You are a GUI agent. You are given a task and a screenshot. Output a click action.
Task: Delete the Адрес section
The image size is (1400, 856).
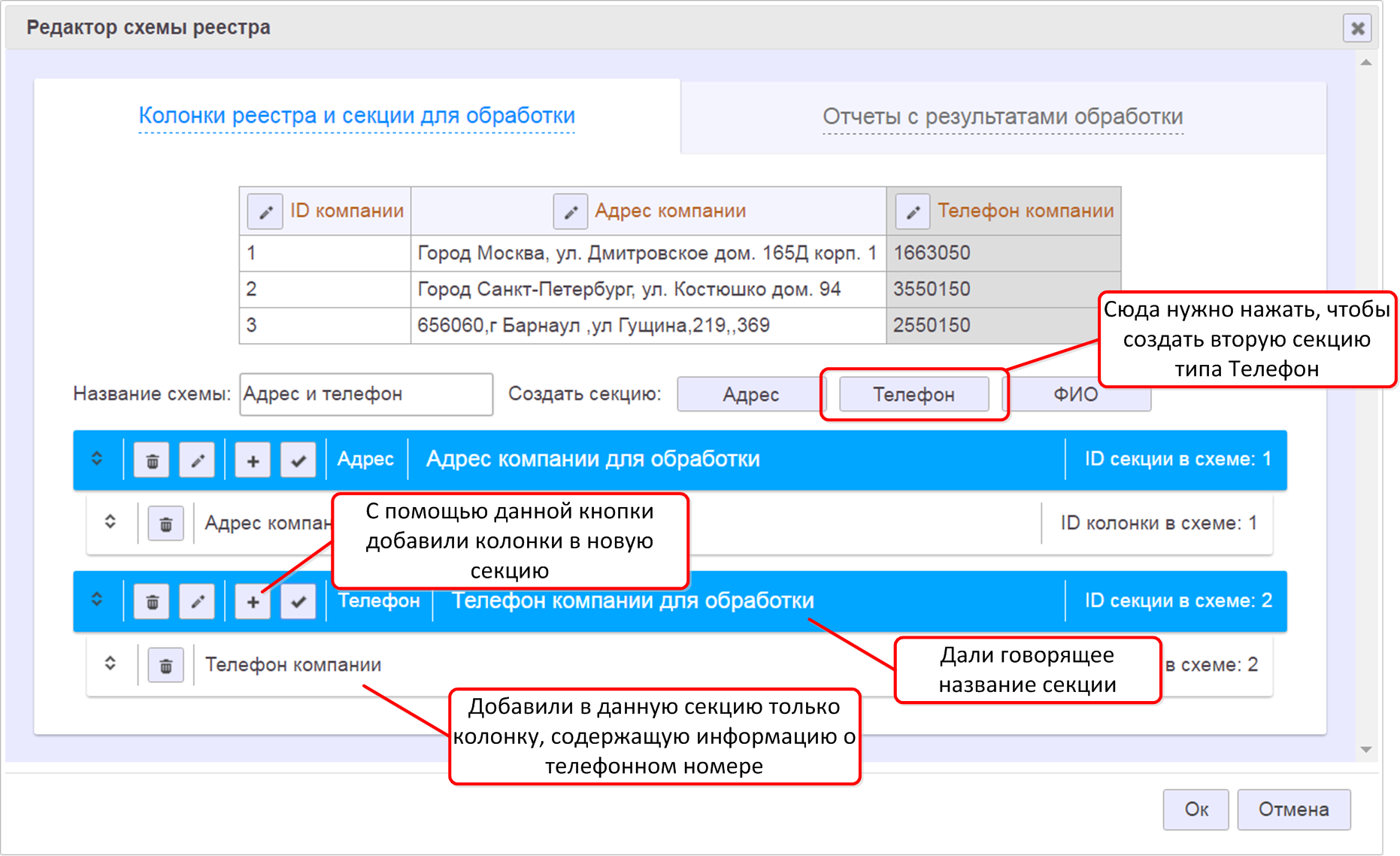[152, 460]
